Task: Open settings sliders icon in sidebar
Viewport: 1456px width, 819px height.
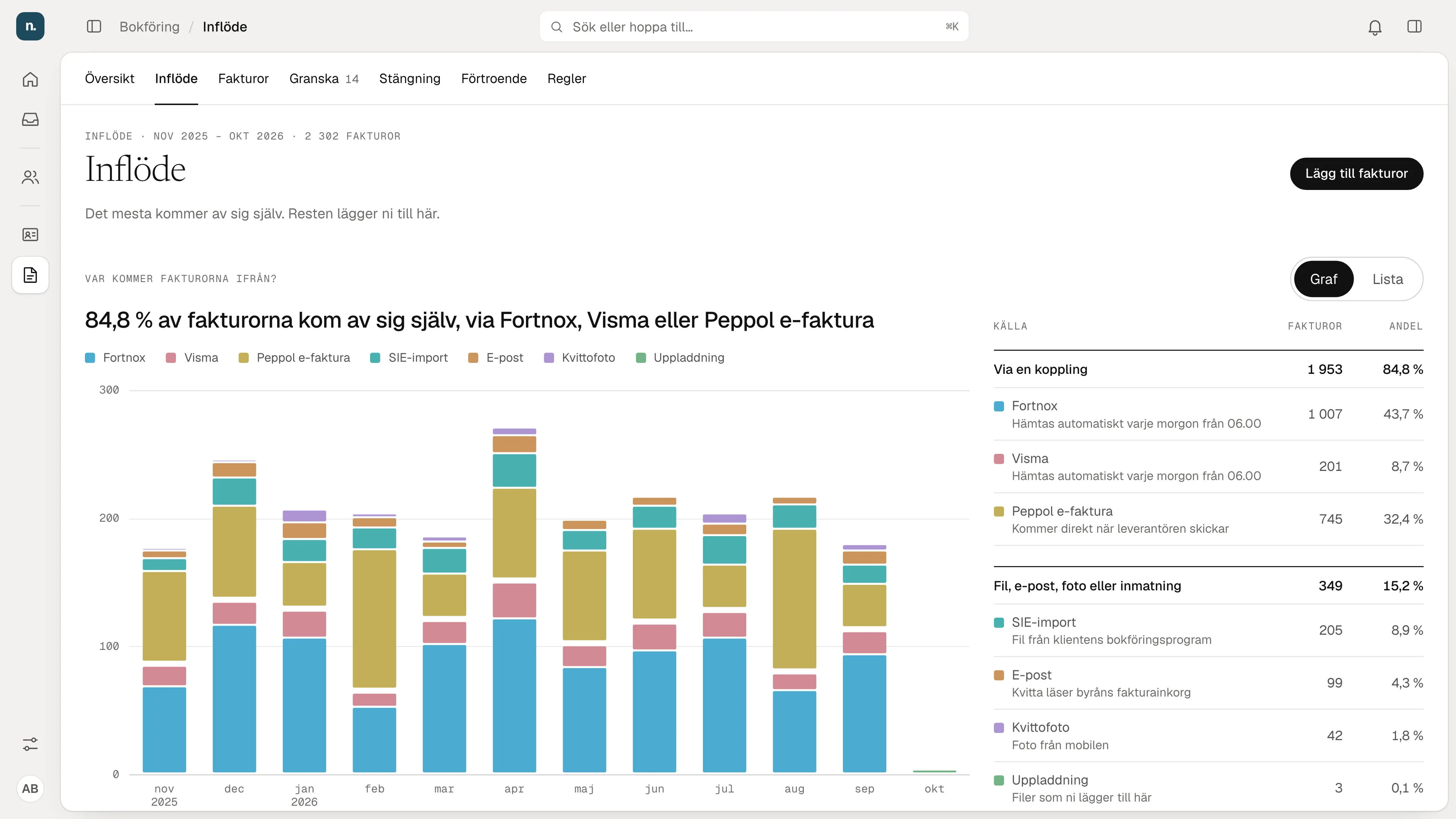Action: 30,744
